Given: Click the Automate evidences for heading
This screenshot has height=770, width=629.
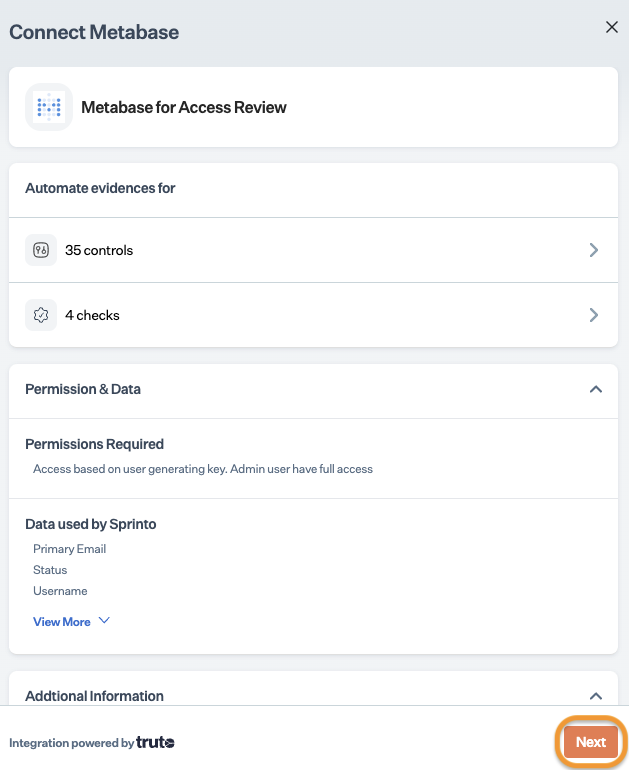Looking at the screenshot, I should tap(100, 188).
